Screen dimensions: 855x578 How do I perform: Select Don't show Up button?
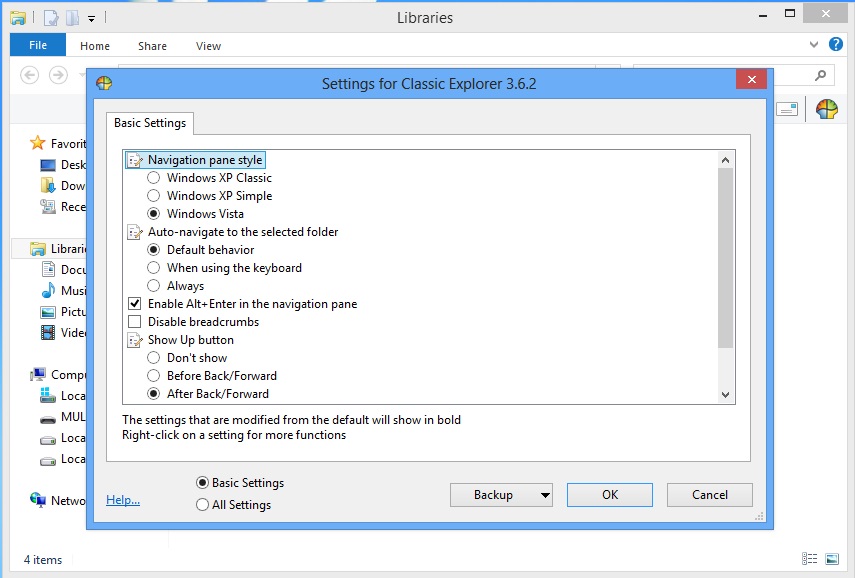pyautogui.click(x=154, y=358)
